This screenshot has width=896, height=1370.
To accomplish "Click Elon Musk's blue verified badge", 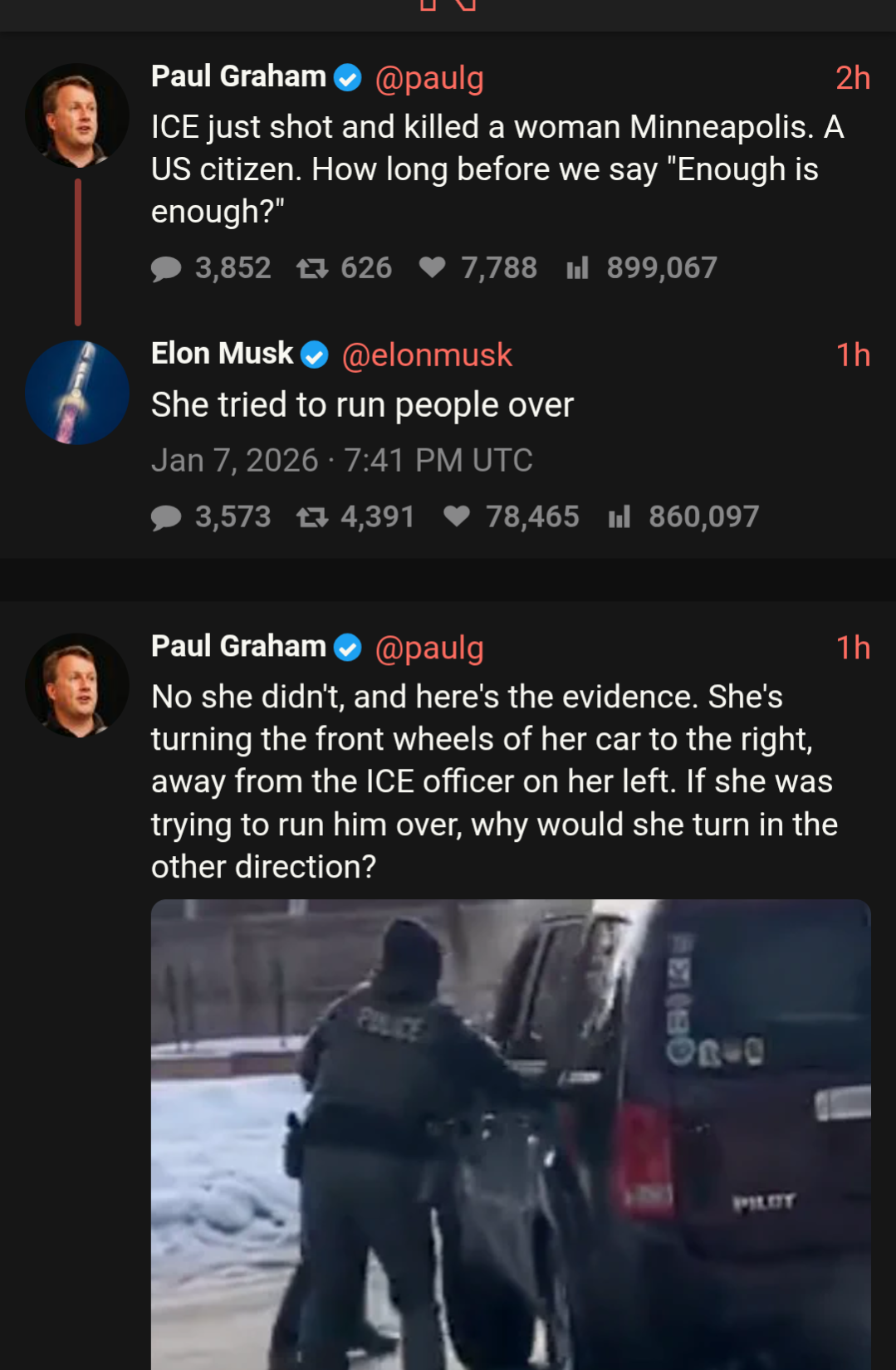I will click(x=315, y=355).
